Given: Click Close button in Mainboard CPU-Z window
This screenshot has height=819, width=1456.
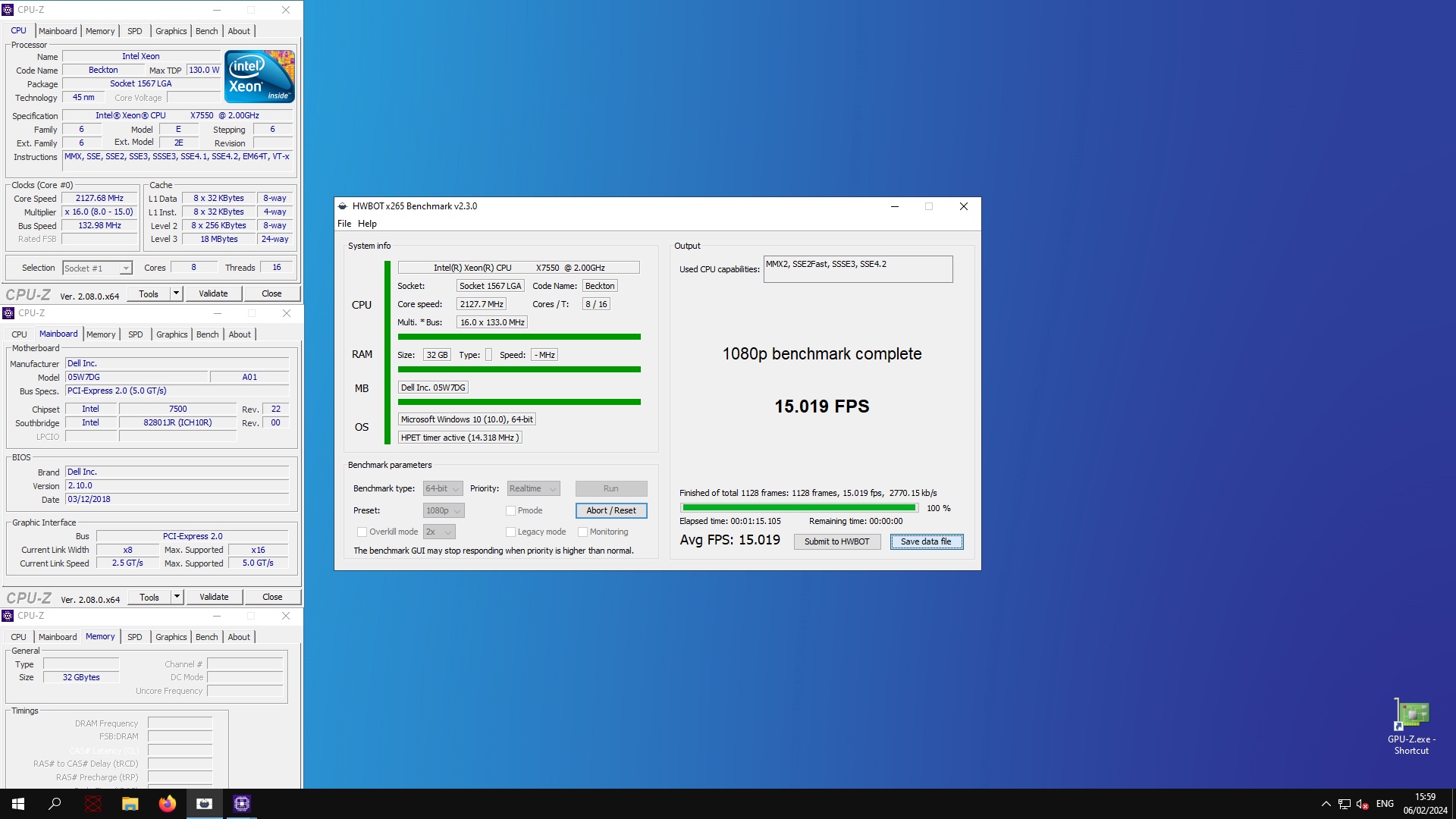Looking at the screenshot, I should coord(272,597).
